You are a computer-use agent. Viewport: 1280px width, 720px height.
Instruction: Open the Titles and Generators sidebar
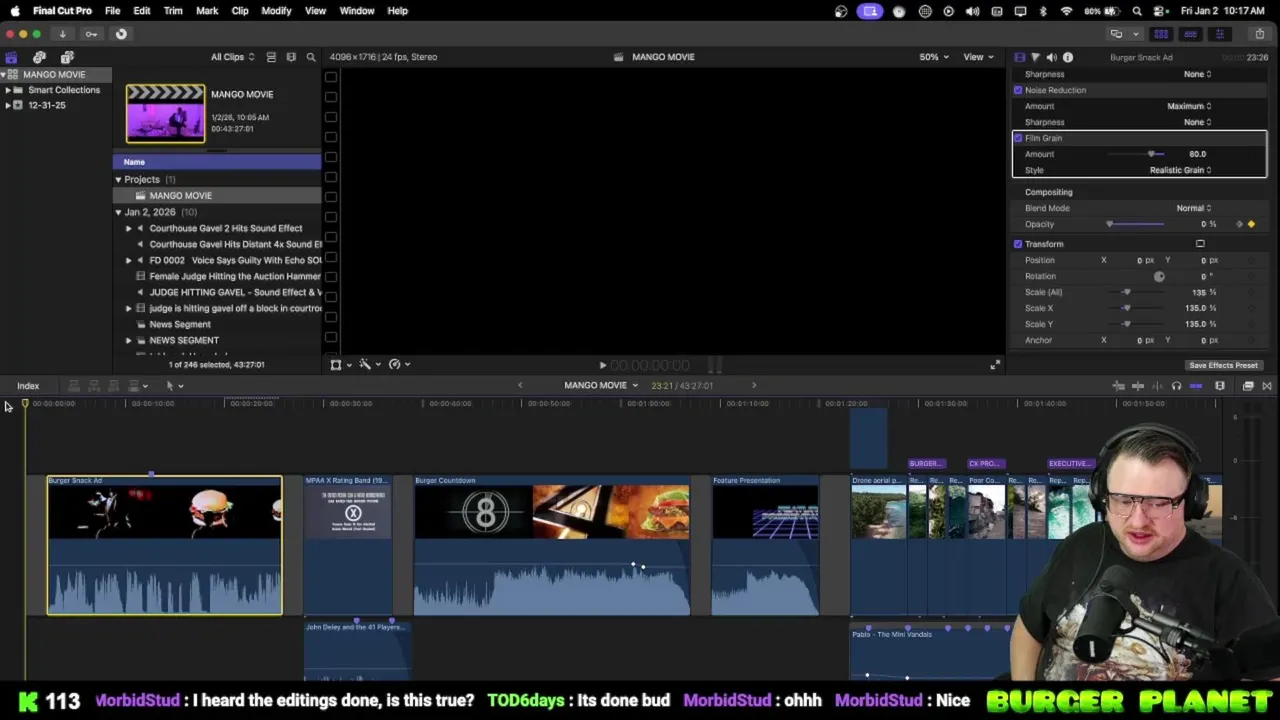pos(67,57)
